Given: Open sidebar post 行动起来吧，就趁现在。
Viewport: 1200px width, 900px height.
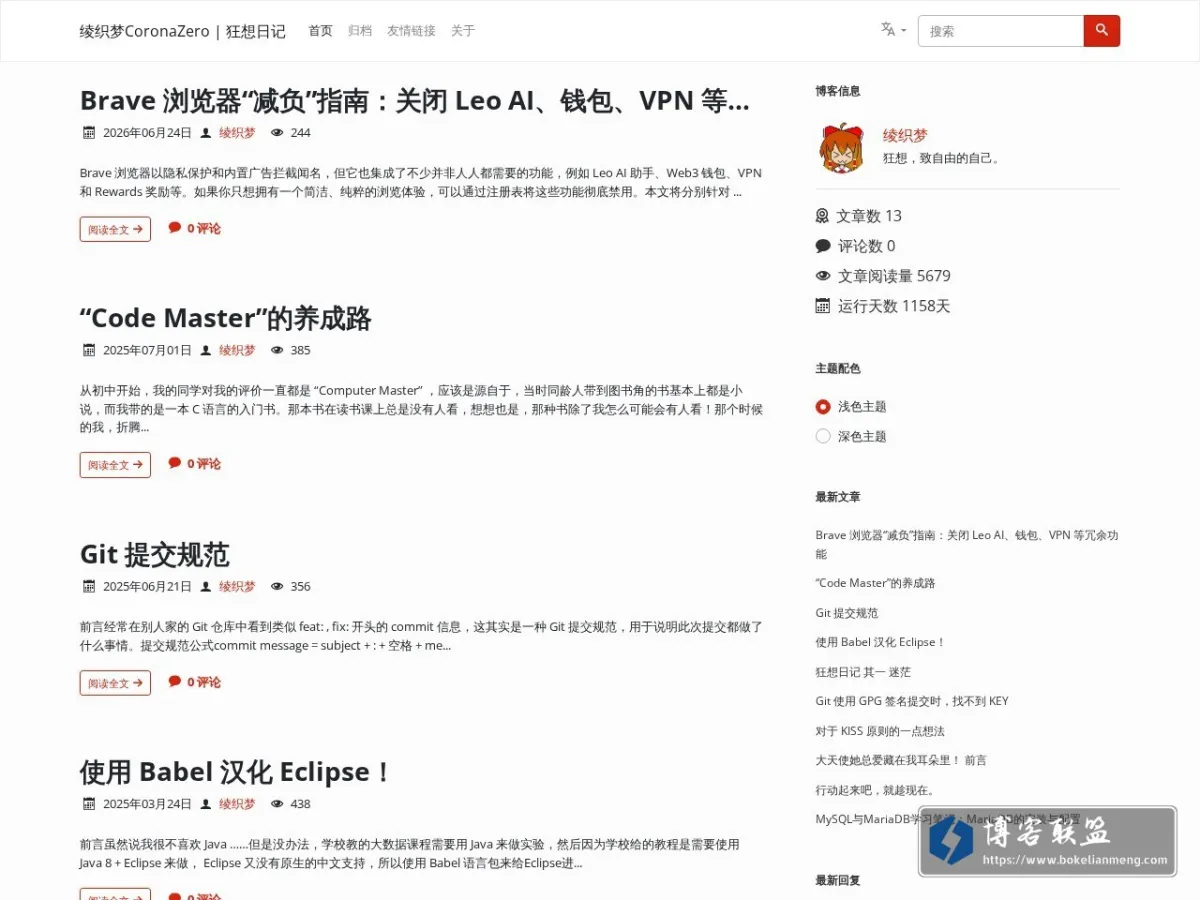Looking at the screenshot, I should (875, 790).
